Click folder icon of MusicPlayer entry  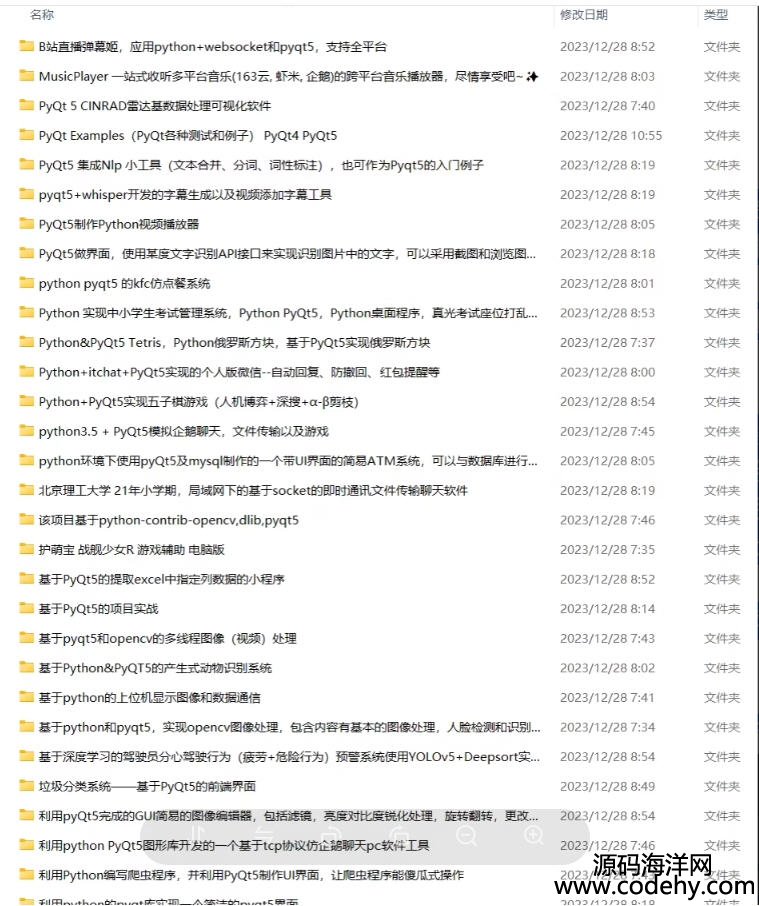tap(27, 76)
